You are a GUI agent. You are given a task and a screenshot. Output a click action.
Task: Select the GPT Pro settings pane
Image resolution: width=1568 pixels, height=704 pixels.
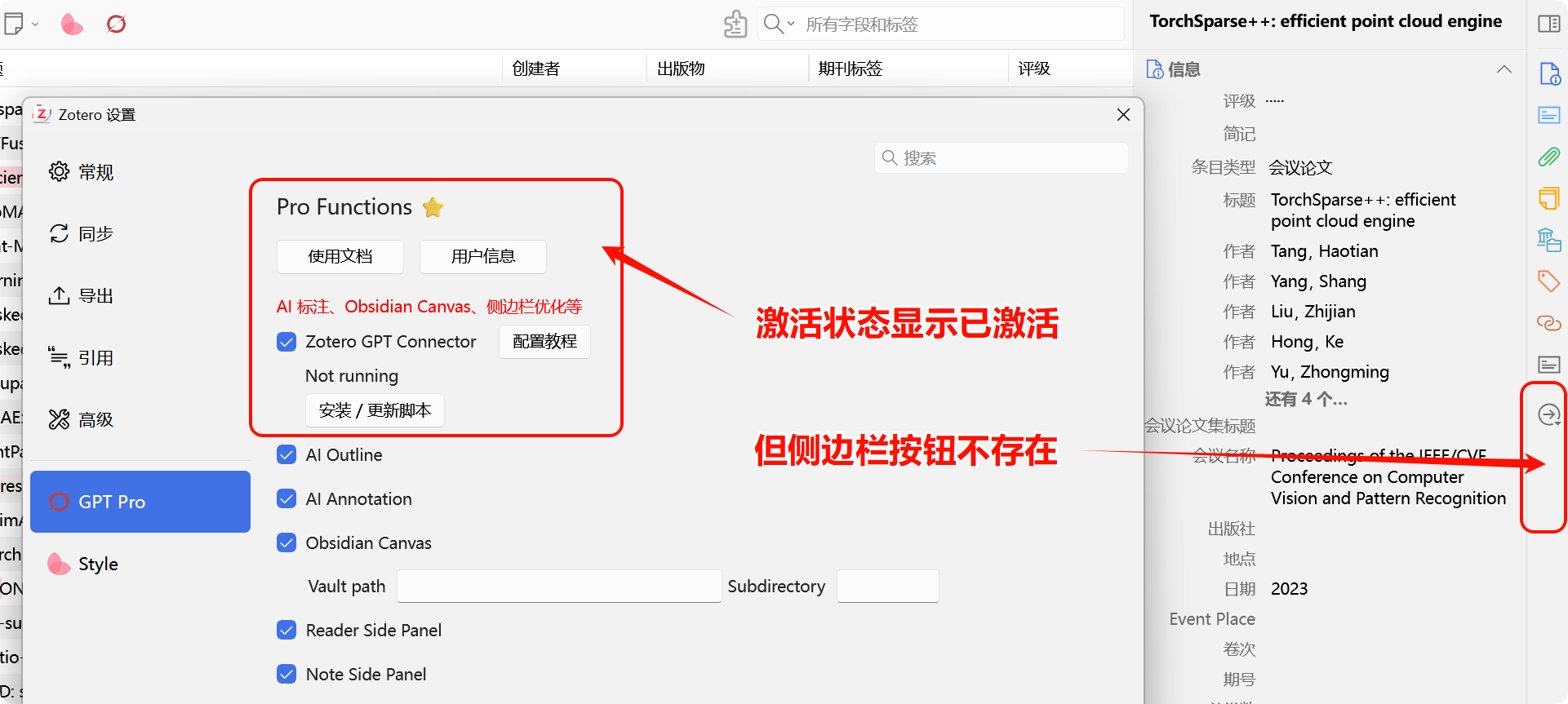pyautogui.click(x=140, y=502)
